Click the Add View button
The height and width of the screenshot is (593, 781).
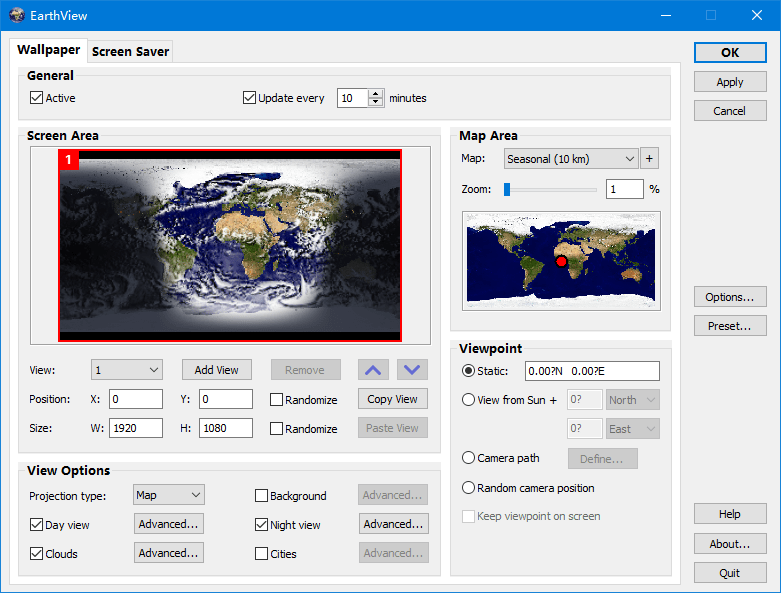tap(216, 370)
